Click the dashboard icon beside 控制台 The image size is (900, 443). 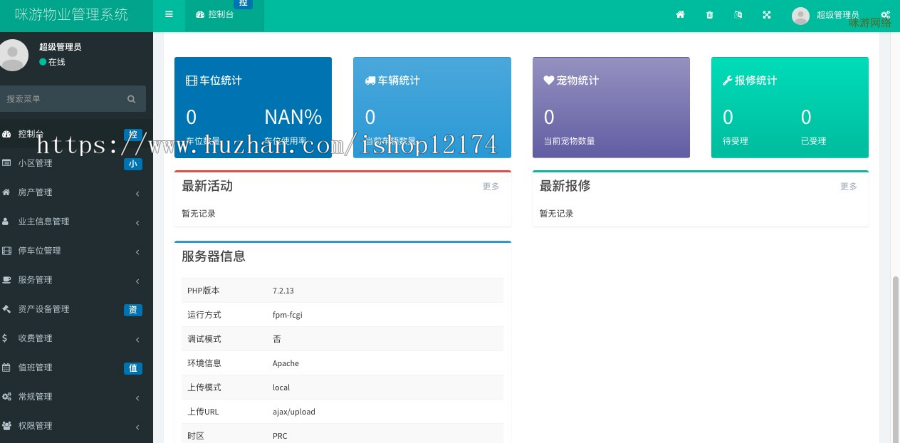click(x=6, y=134)
